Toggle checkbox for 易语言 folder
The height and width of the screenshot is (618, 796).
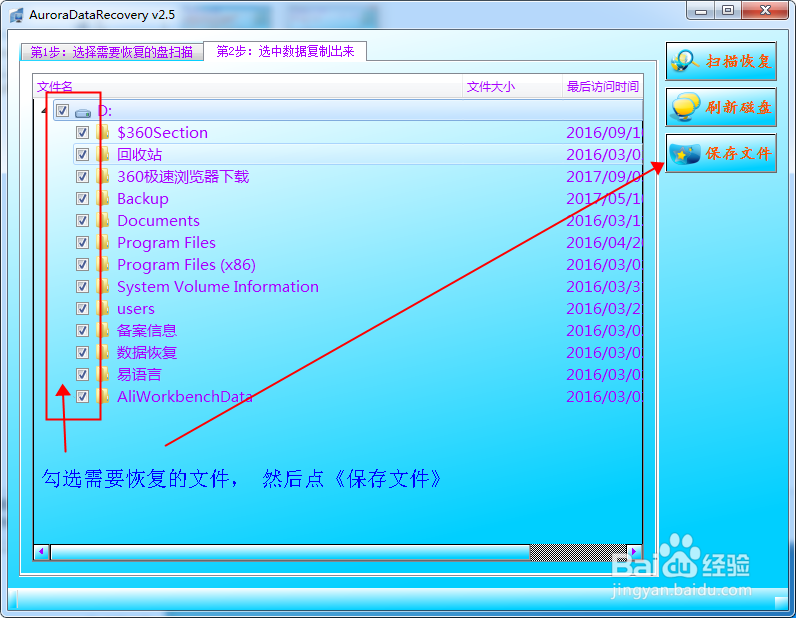pyautogui.click(x=82, y=374)
